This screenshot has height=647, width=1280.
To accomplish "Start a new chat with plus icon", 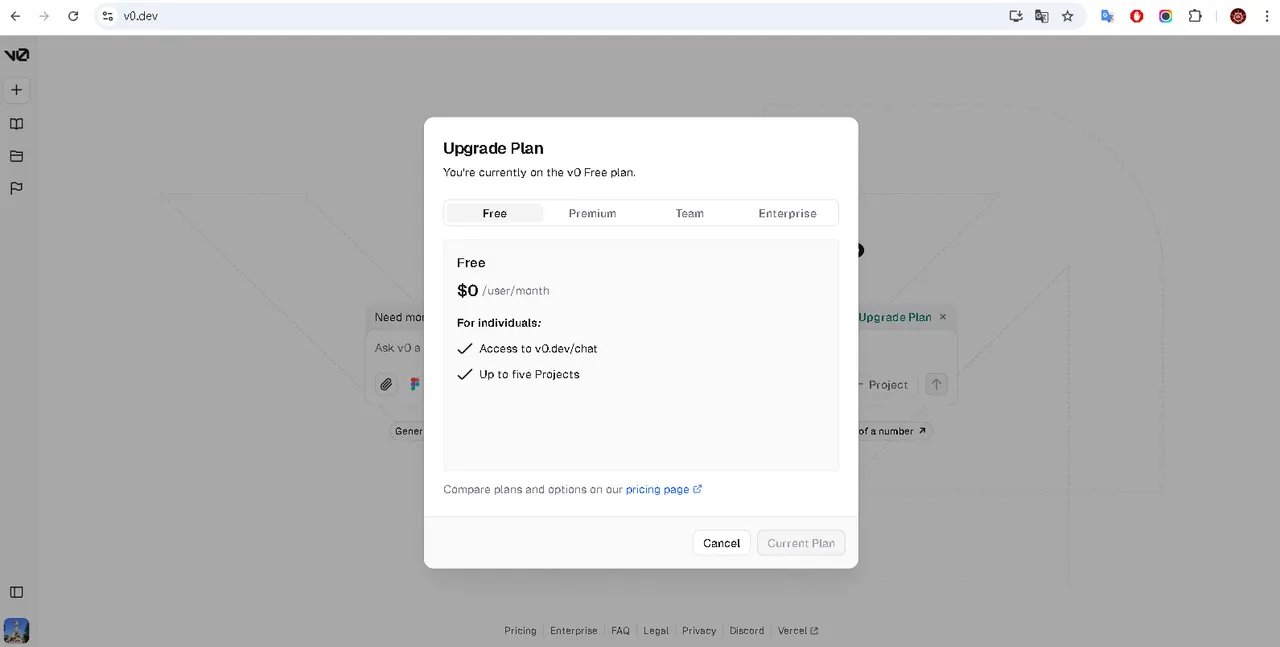I will click(x=16, y=90).
